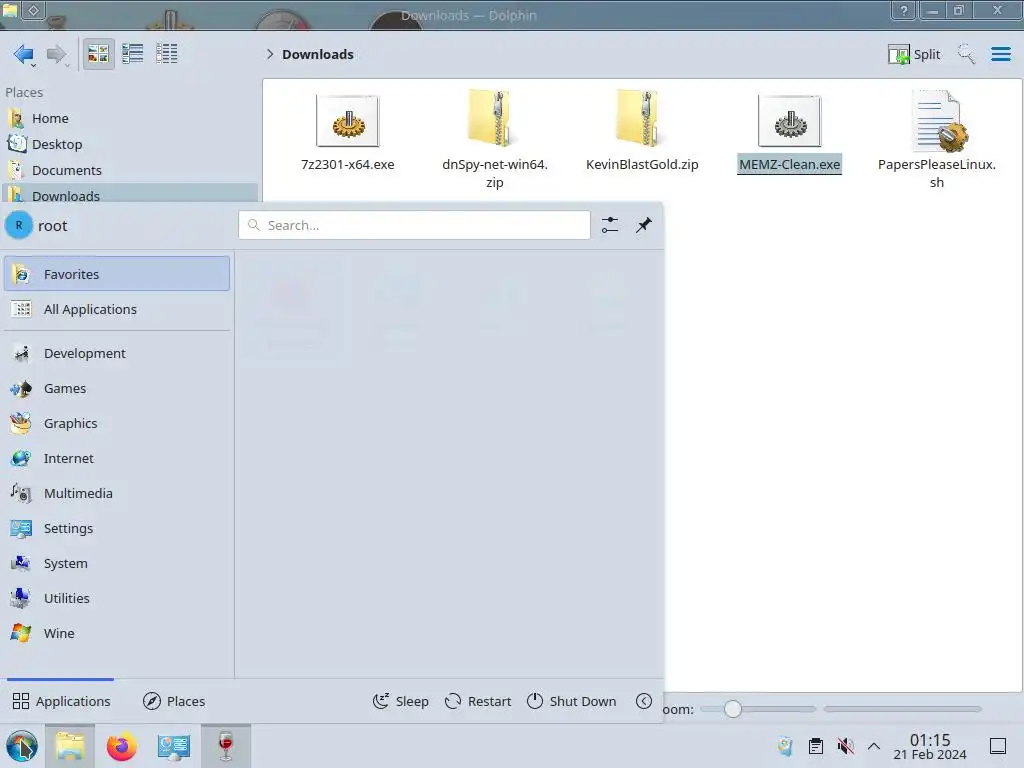Click the Downloads breadcrumb label
The height and width of the screenshot is (768, 1024).
click(x=317, y=54)
